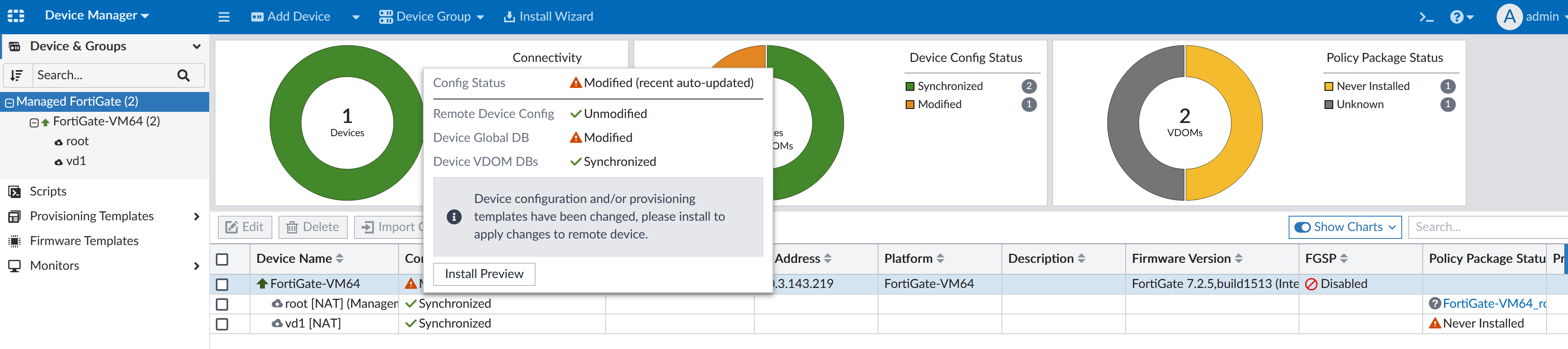Click the hamburger sidebar toggle icon

224,17
